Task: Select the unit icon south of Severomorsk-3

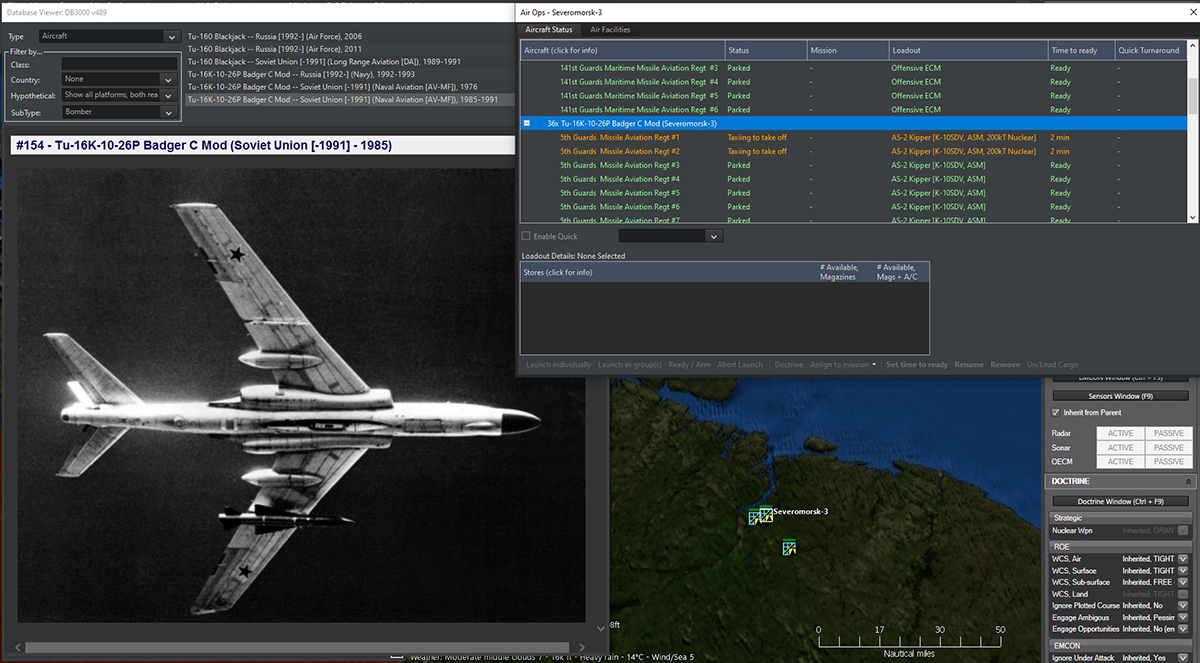Action: click(x=789, y=547)
